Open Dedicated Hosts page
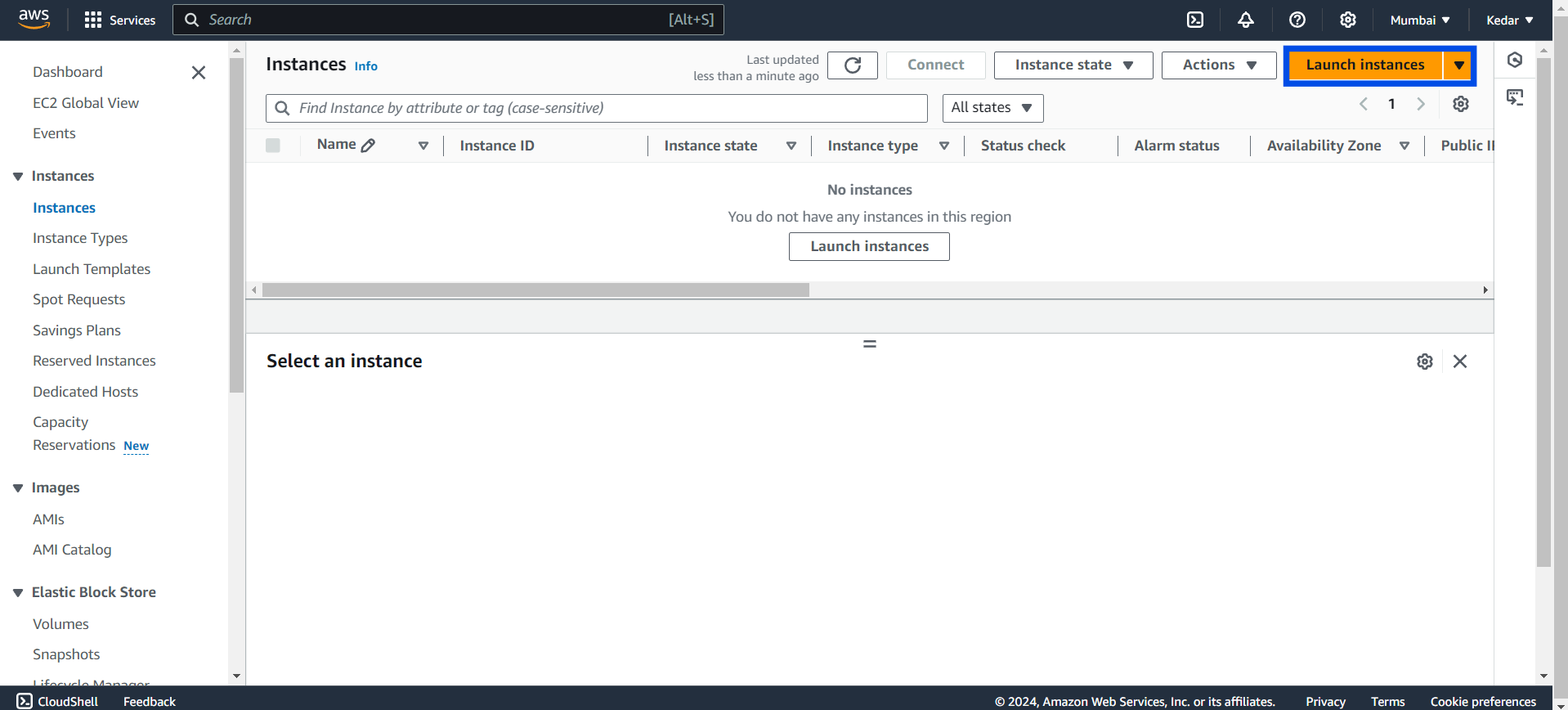Screen dimensions: 1568x710 click(x=86, y=392)
